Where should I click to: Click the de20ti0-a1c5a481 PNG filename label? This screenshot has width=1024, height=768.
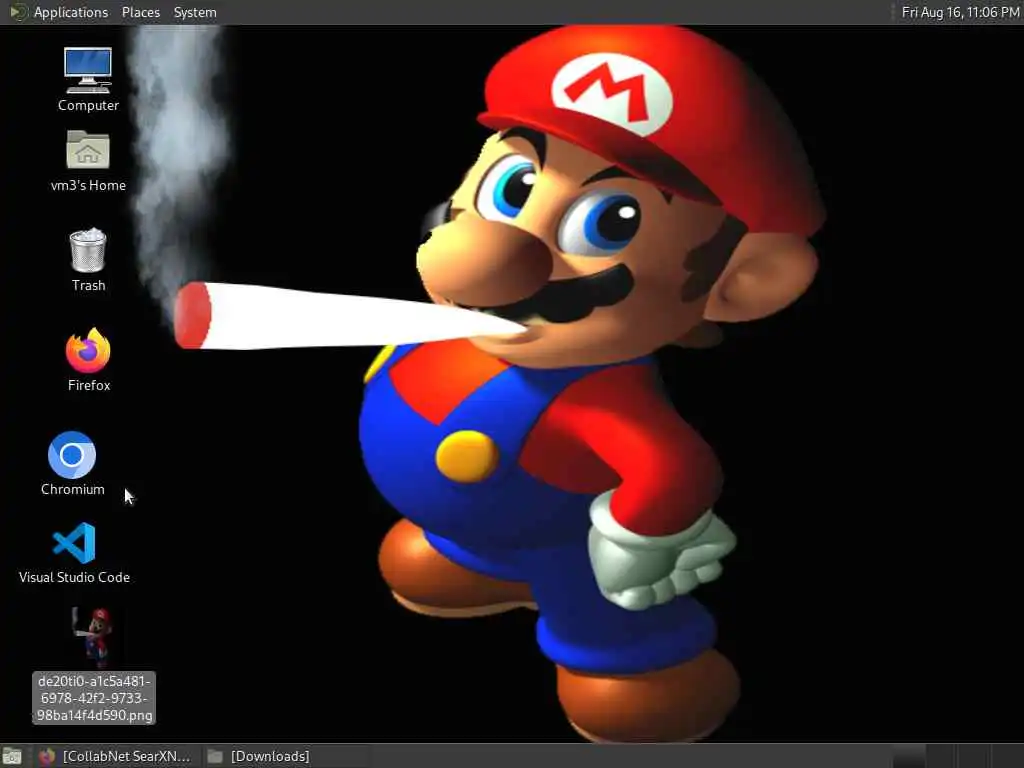coord(94,698)
